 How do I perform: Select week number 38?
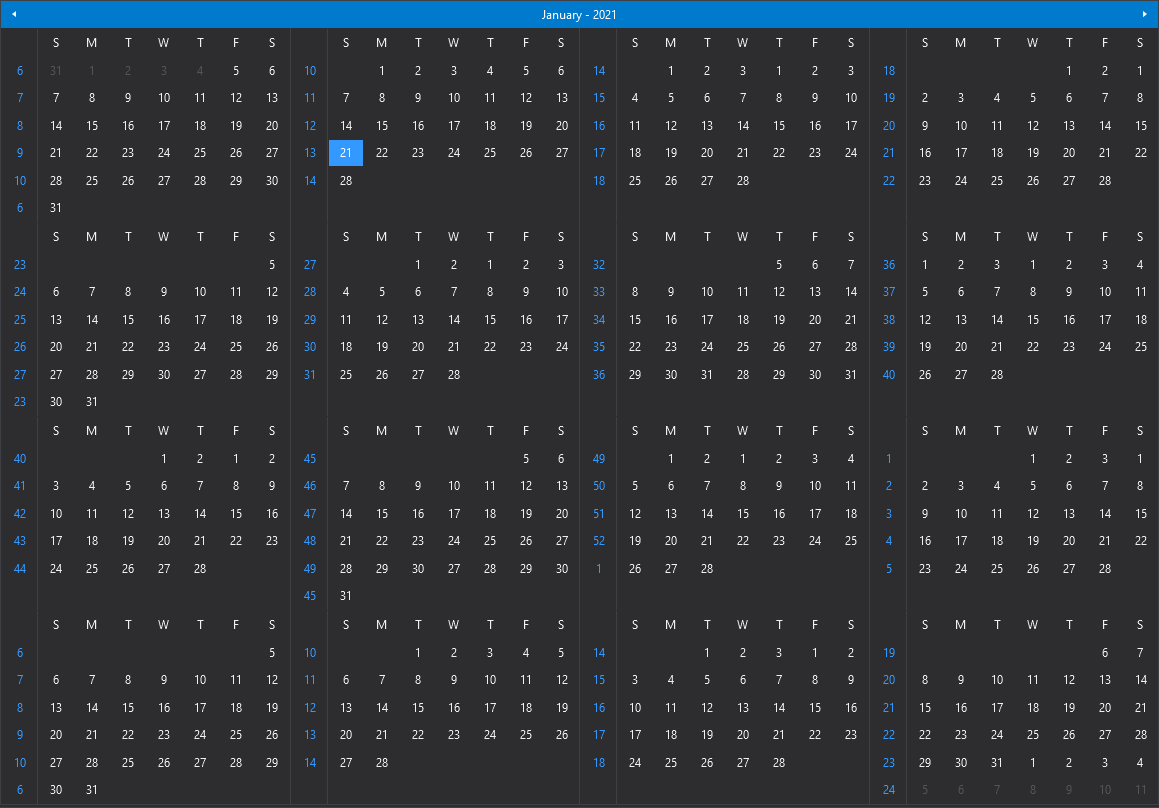tap(888, 320)
